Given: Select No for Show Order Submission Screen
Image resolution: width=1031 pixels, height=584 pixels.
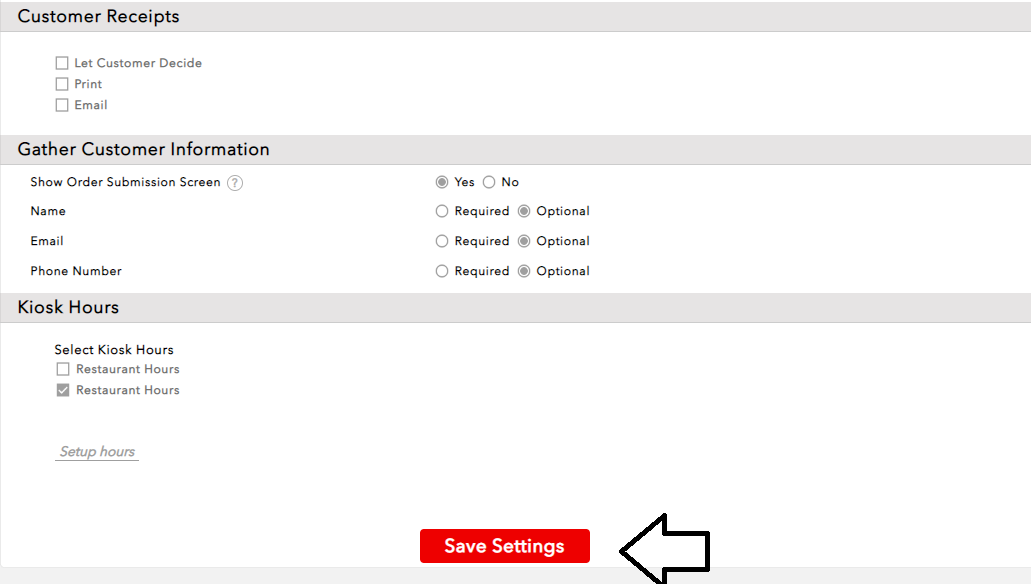Looking at the screenshot, I should [x=489, y=182].
